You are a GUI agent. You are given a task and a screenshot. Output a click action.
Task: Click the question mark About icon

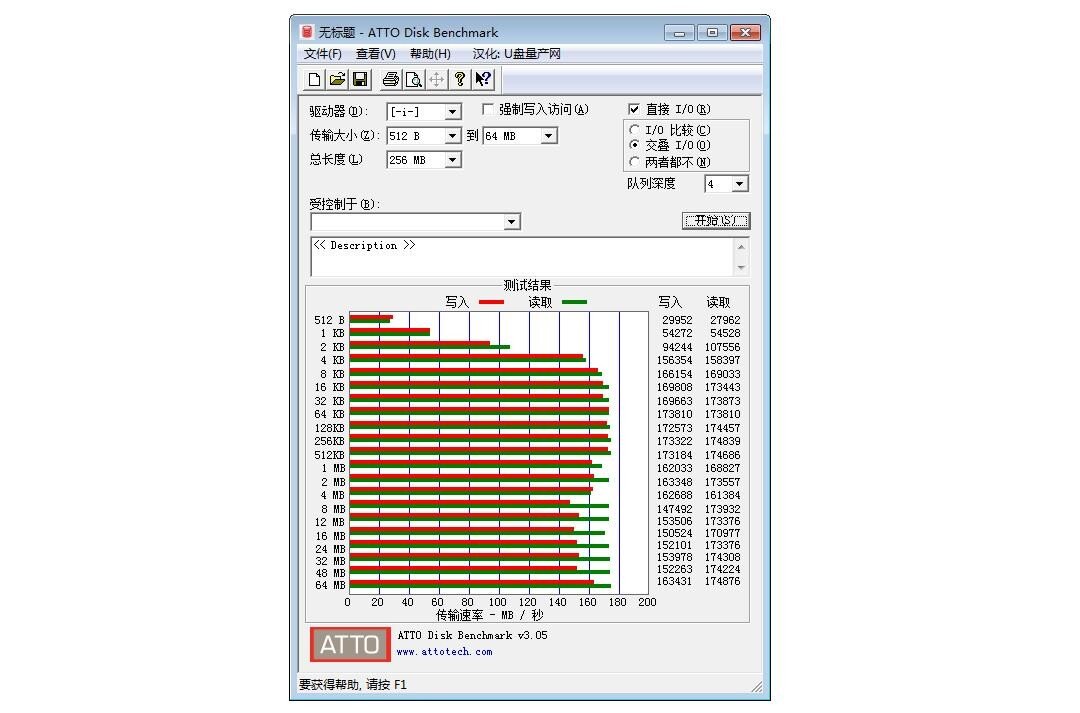(460, 80)
